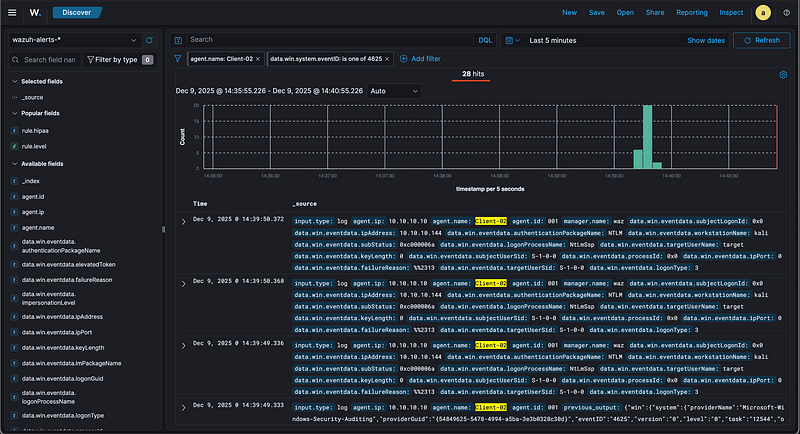Expand the 14:39:49.336 log entry
Viewport: 800px width, 434px height.
point(184,346)
